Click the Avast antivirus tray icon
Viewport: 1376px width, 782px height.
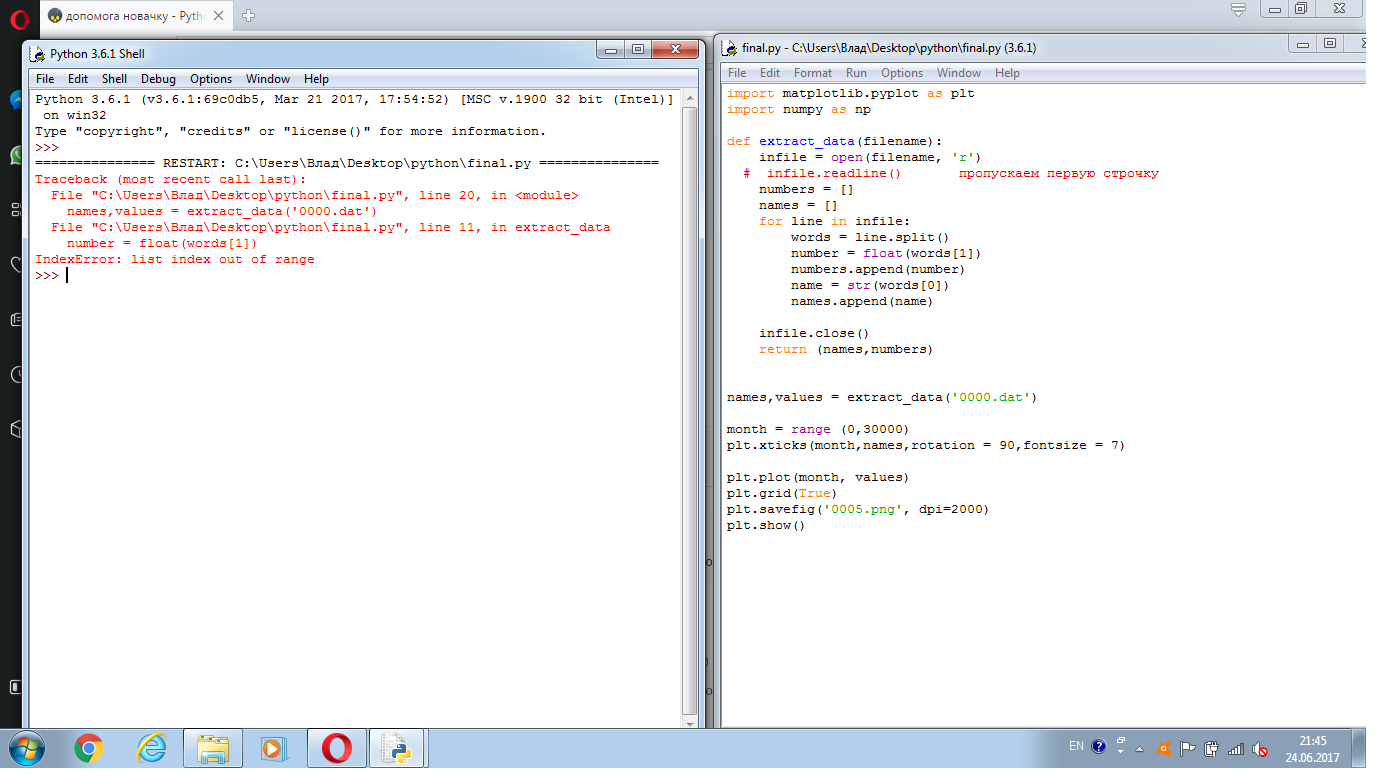pos(1163,748)
